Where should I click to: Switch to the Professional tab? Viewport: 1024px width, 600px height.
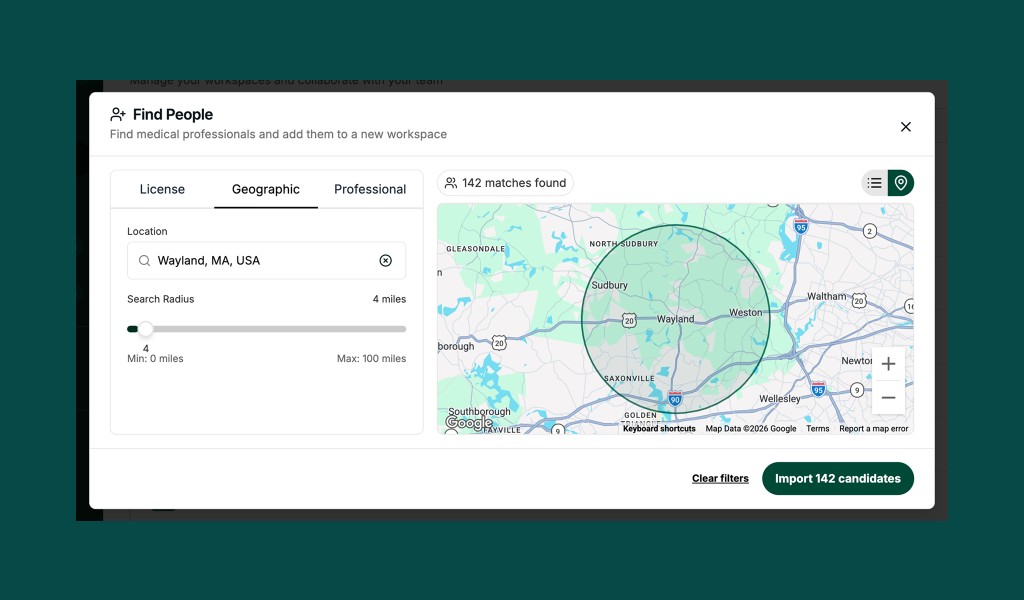point(370,189)
